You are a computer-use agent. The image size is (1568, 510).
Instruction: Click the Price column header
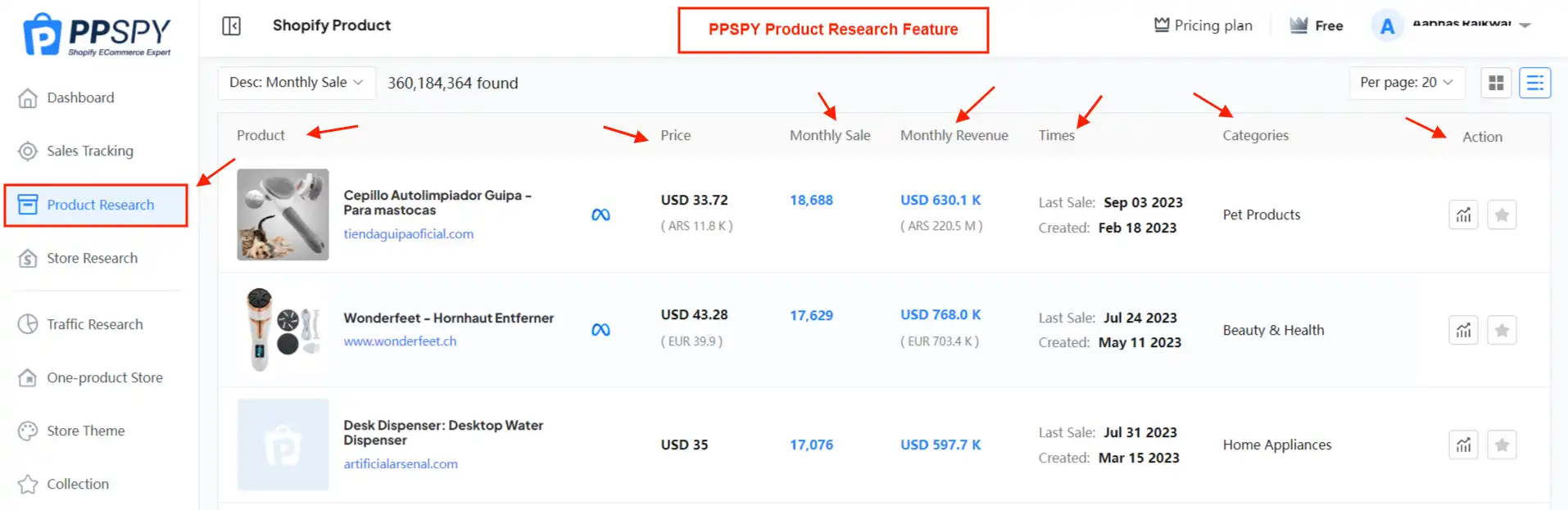point(676,135)
